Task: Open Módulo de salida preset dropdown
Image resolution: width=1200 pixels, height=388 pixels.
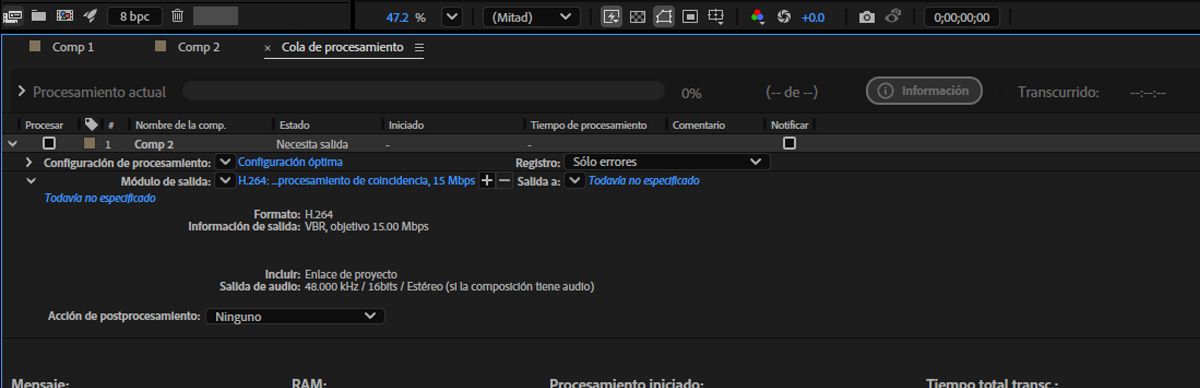Action: pos(225,181)
